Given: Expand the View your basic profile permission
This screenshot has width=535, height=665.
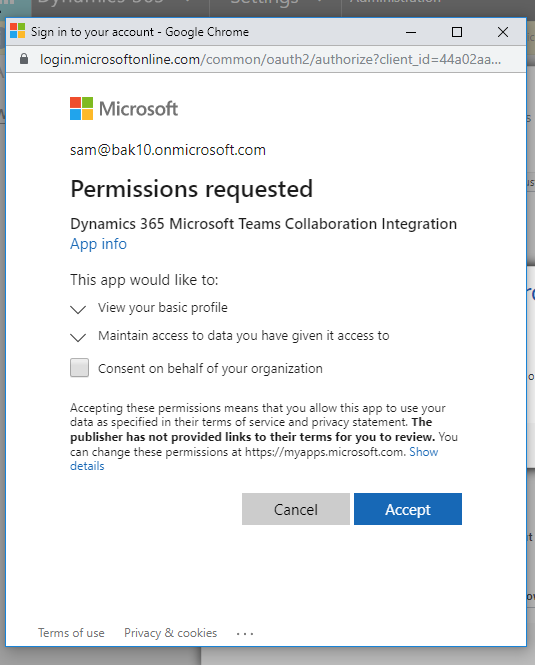Looking at the screenshot, I should (78, 309).
